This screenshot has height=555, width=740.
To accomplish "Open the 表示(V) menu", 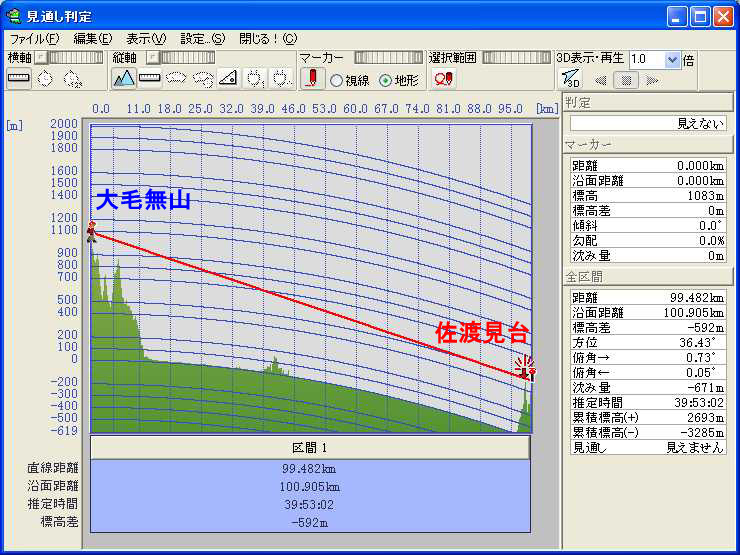I will click(x=146, y=39).
